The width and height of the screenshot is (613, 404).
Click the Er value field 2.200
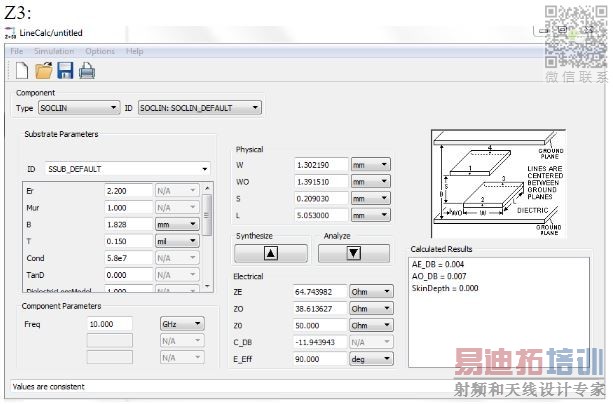pos(128,191)
